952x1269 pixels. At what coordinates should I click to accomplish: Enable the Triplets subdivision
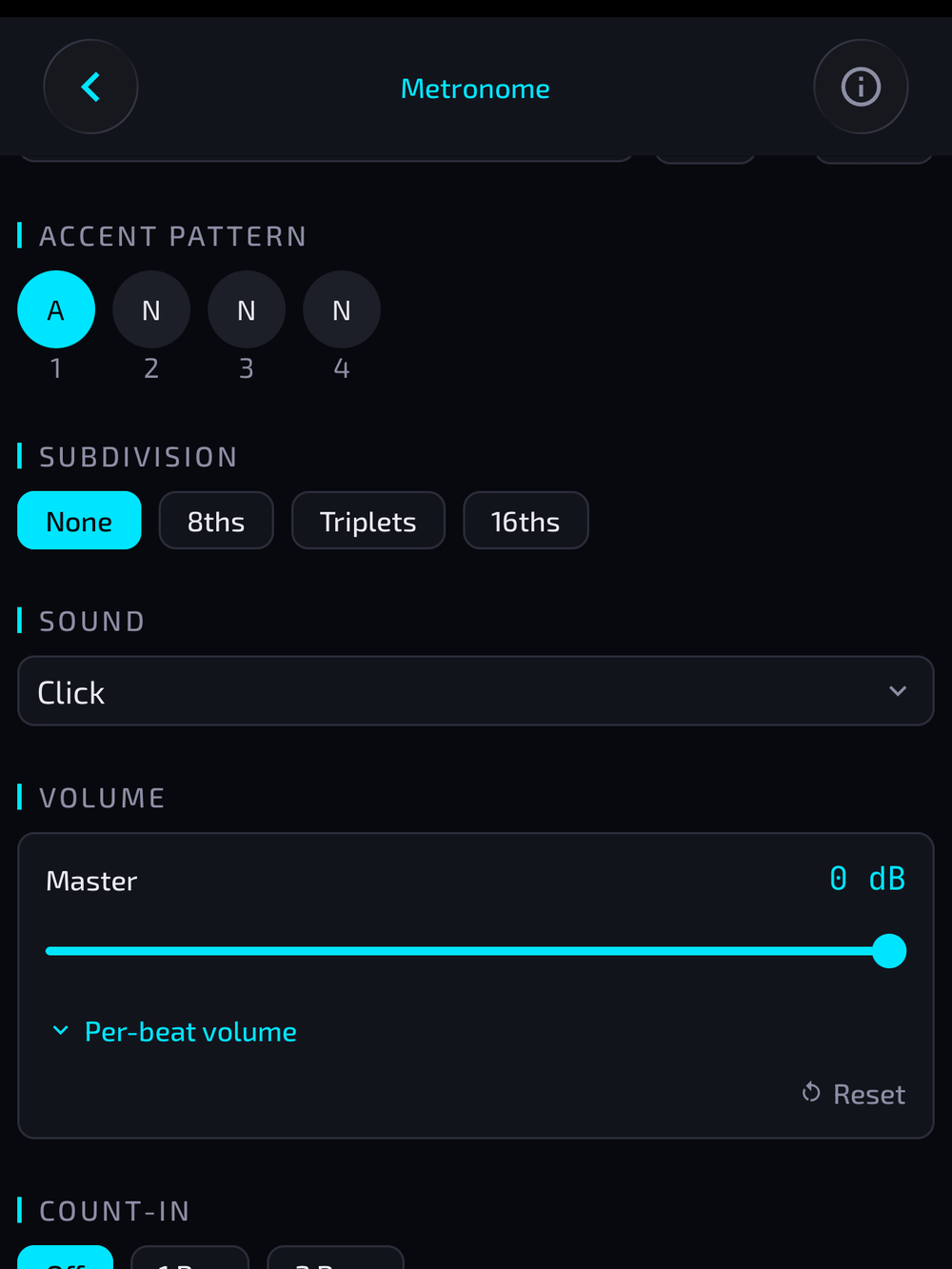(367, 521)
